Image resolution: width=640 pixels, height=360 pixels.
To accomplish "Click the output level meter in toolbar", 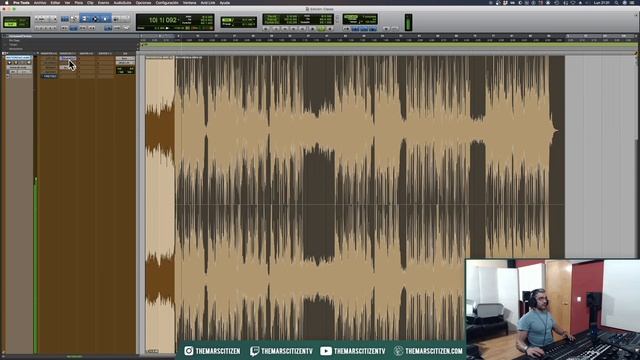I will [x=408, y=22].
